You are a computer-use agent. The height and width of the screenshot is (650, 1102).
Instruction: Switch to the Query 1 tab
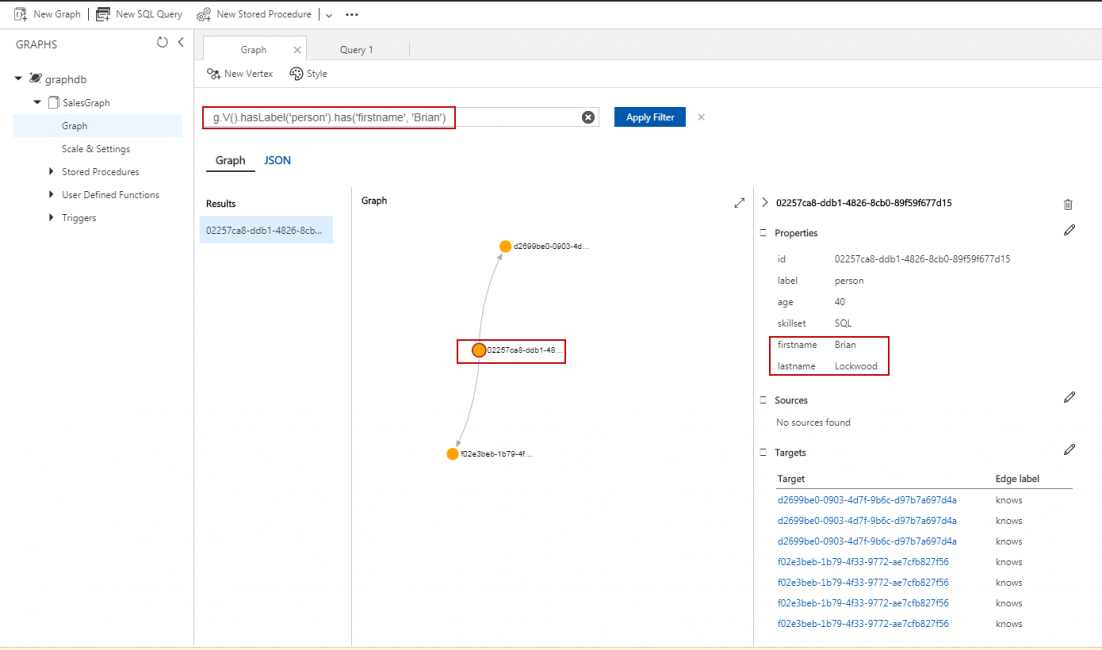[356, 49]
